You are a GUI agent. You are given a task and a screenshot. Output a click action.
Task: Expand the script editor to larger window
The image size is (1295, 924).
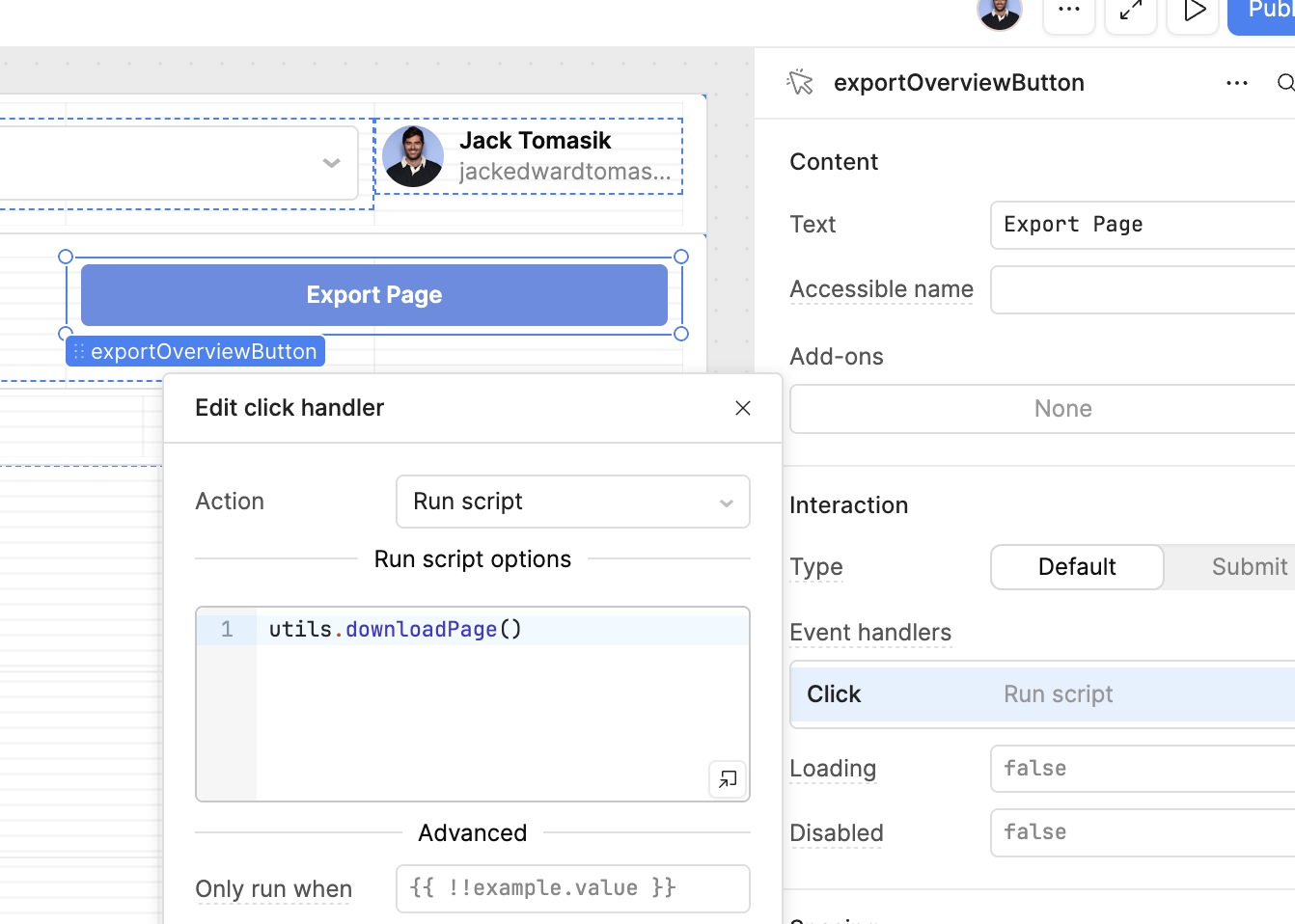point(728,778)
